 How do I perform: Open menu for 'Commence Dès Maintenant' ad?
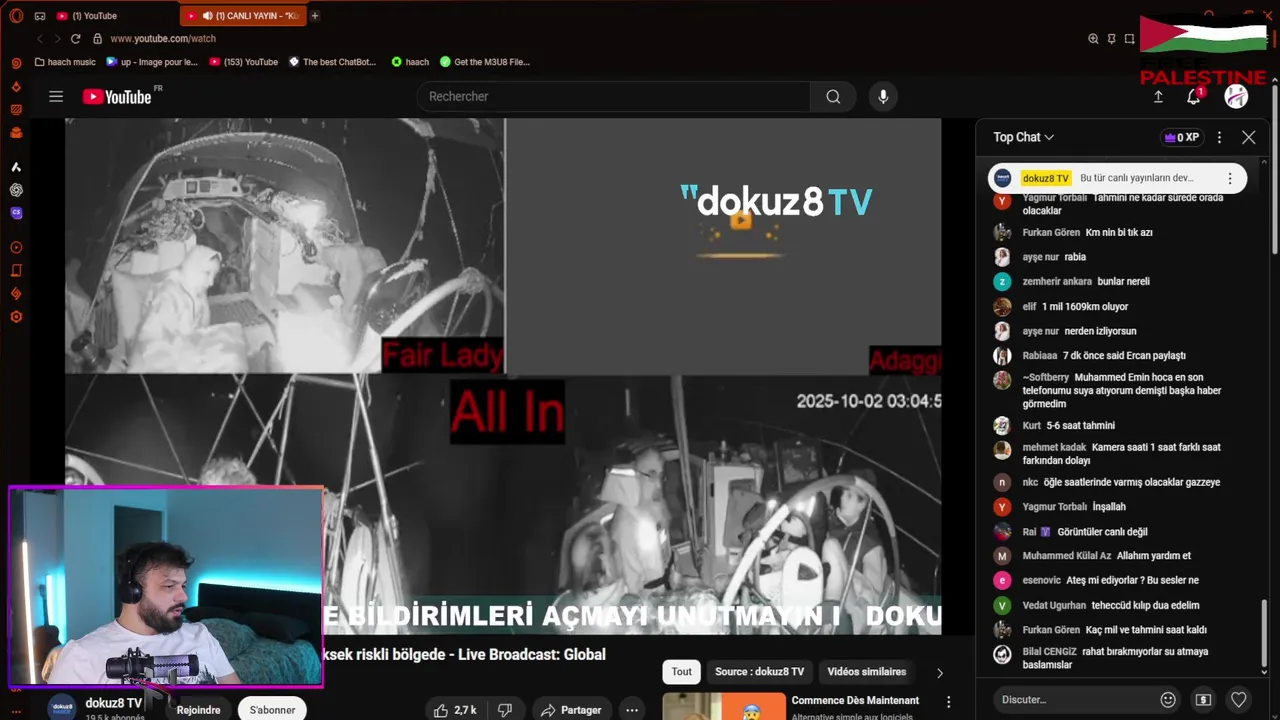(x=948, y=701)
